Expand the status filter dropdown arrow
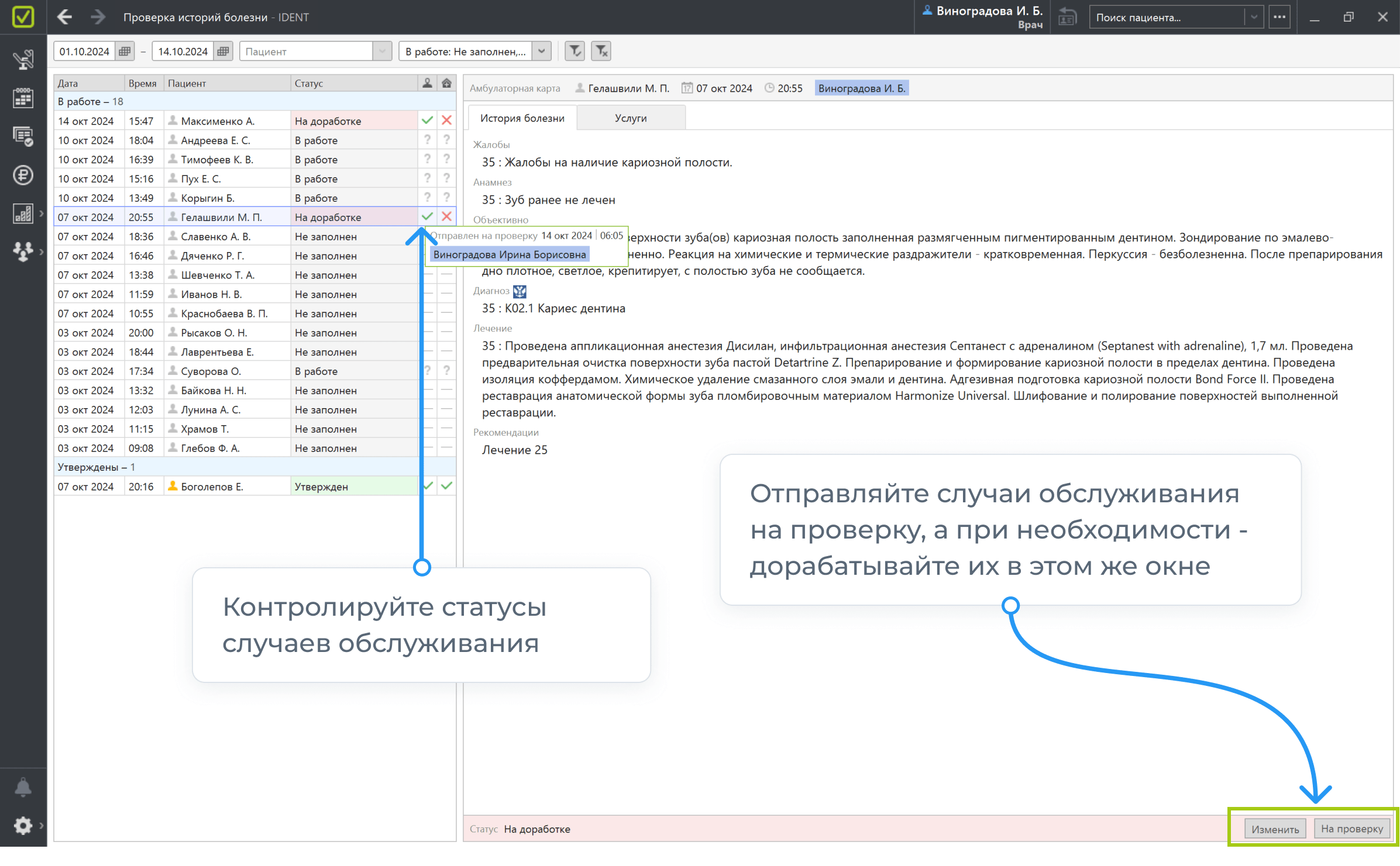The height and width of the screenshot is (866, 1400). pyautogui.click(x=542, y=51)
